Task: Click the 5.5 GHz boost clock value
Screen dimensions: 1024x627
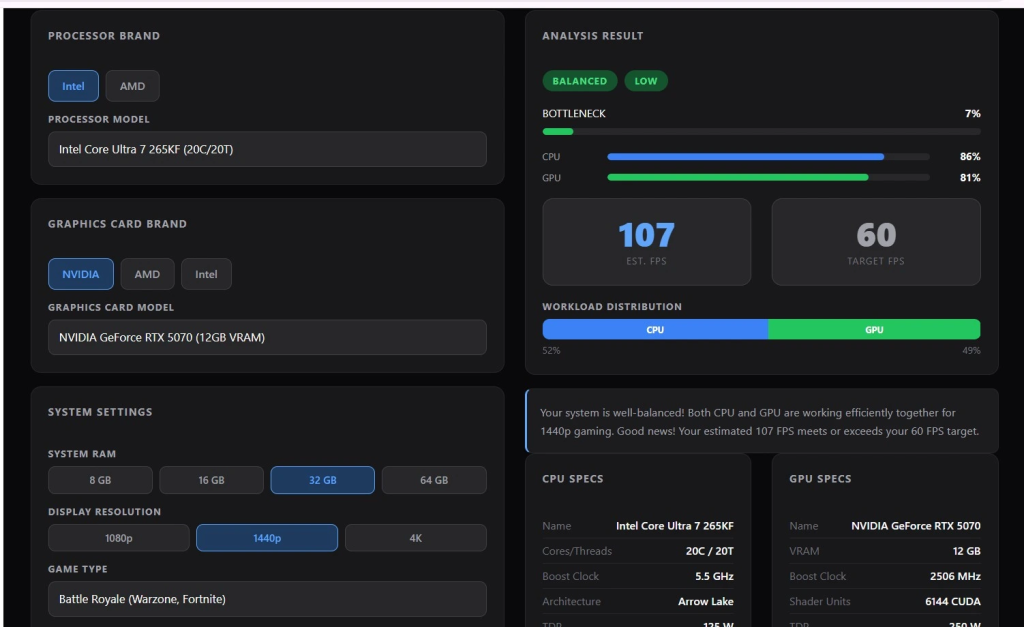Action: 714,576
